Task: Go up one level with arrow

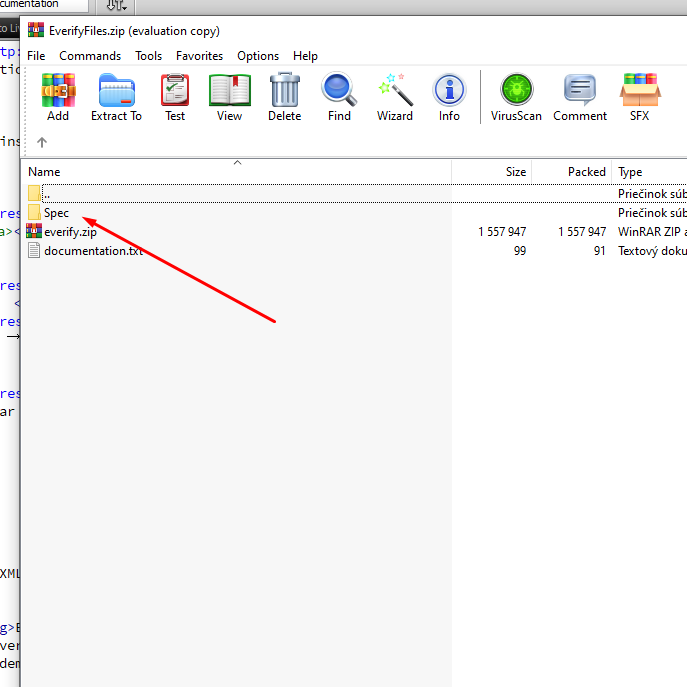Action: 42,142
